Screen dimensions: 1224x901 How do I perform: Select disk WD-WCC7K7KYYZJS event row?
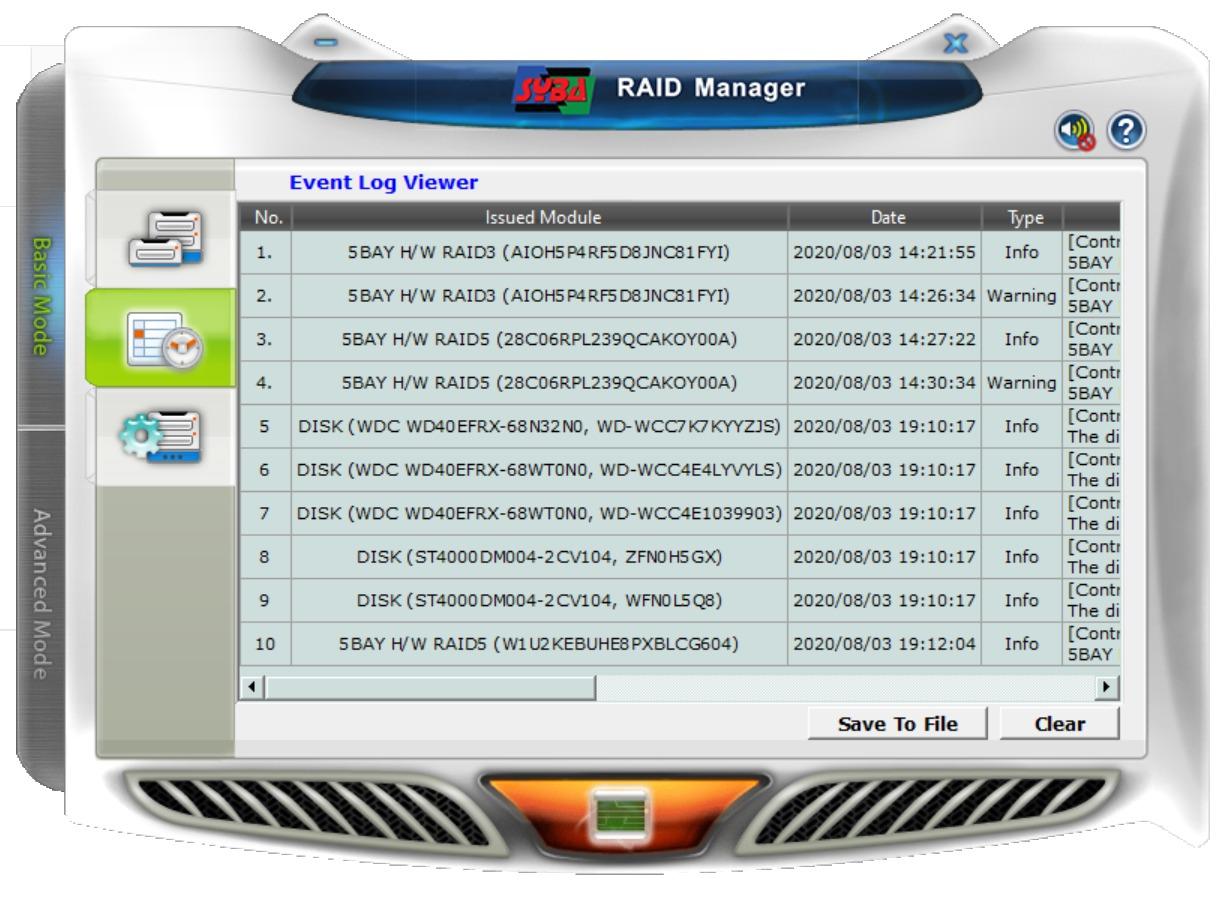click(678, 427)
